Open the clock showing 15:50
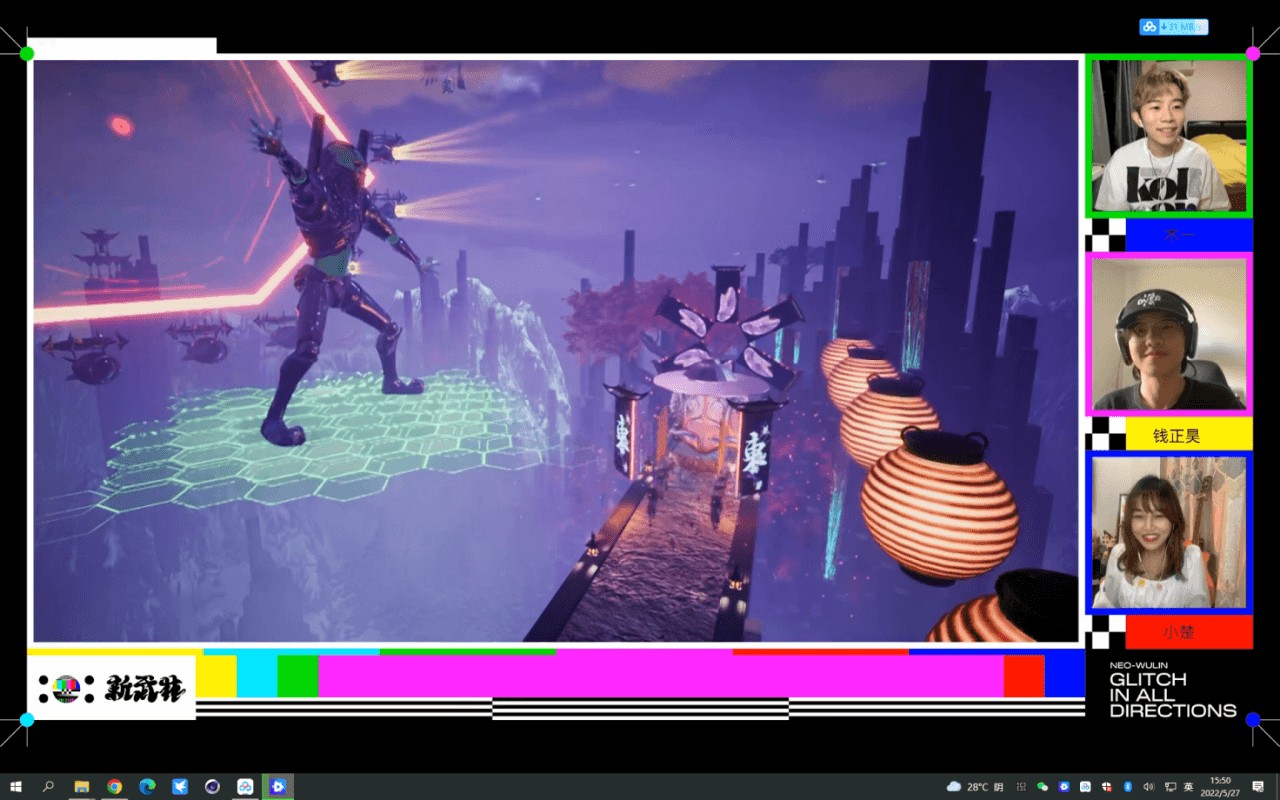1280x800 pixels. 1220,787
